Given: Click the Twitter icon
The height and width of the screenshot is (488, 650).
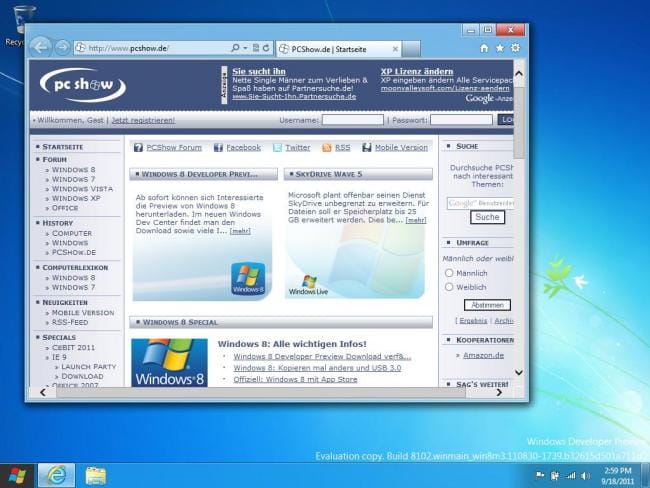Looking at the screenshot, I should (x=277, y=148).
